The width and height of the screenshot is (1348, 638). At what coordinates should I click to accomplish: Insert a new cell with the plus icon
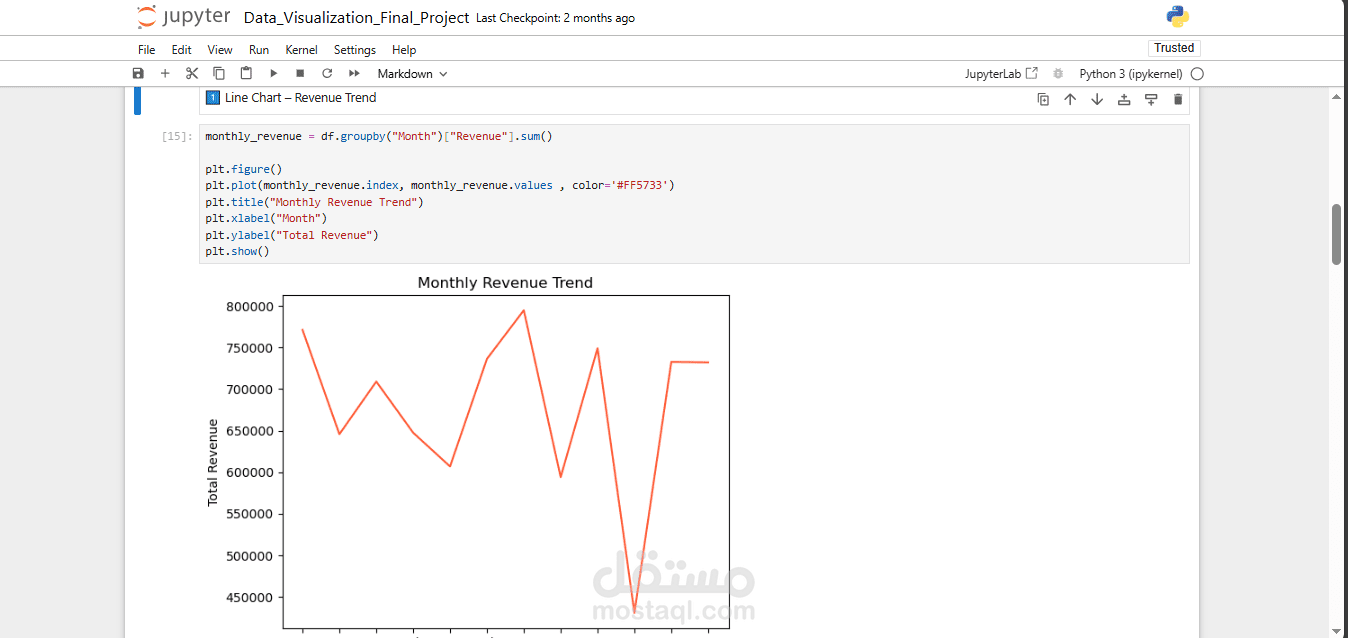165,73
